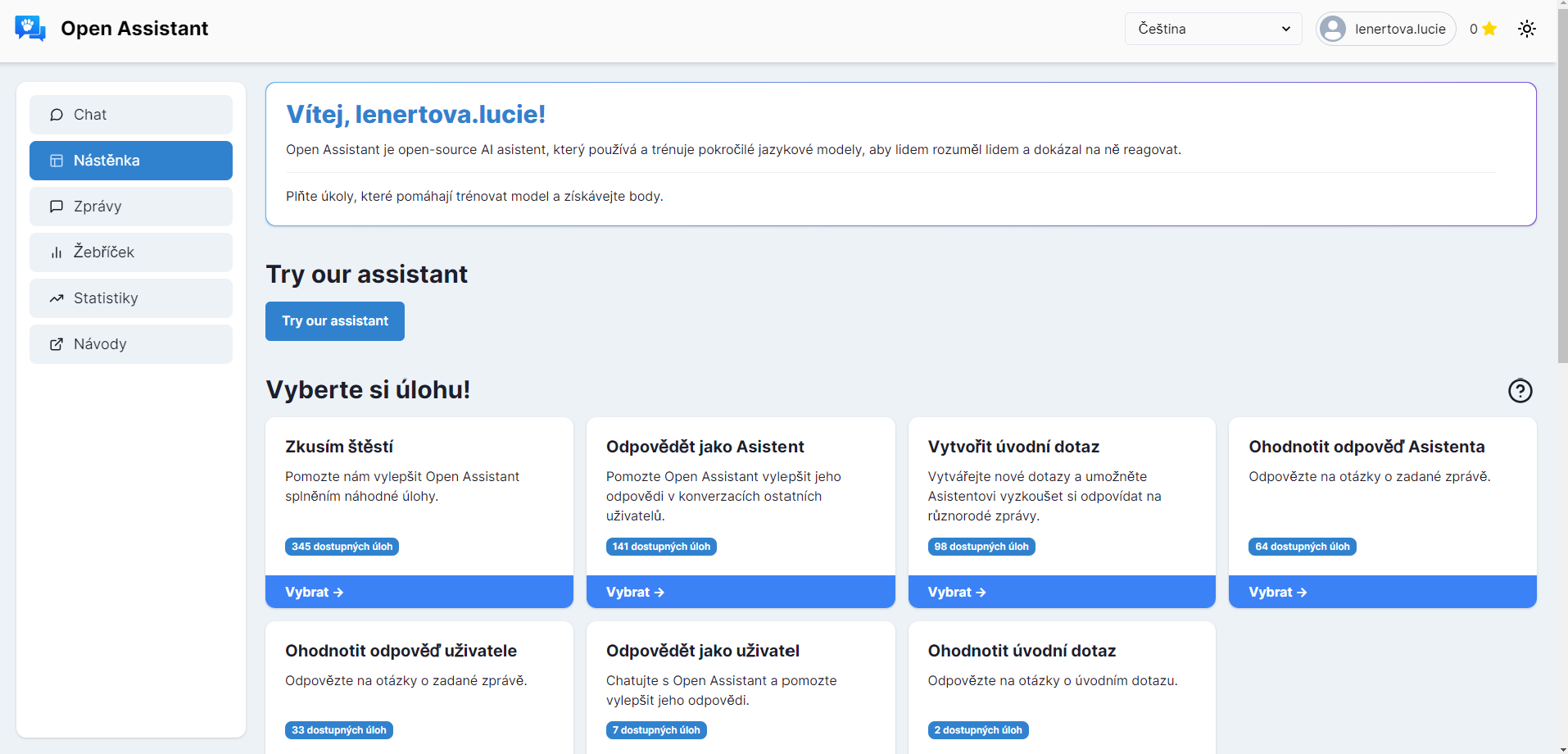The image size is (1568, 754).
Task: Open the Zprávy menu item
Action: (x=131, y=207)
